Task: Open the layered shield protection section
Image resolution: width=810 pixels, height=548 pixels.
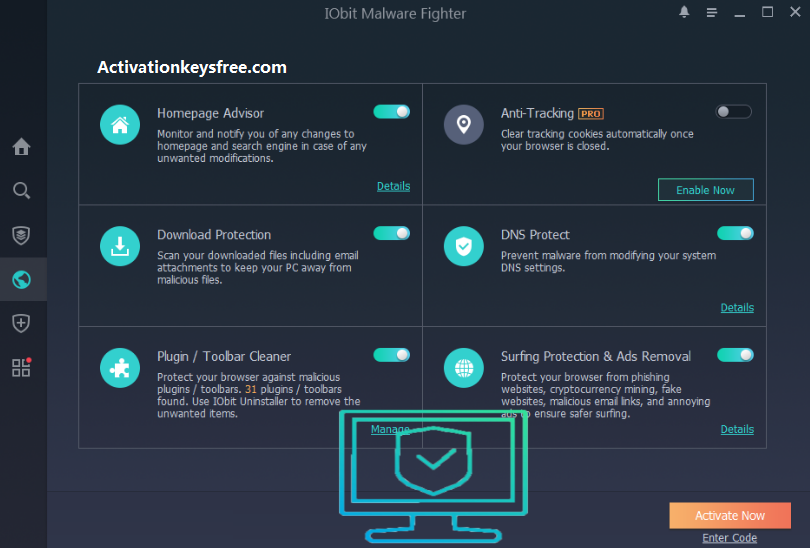Action: pyautogui.click(x=21, y=236)
